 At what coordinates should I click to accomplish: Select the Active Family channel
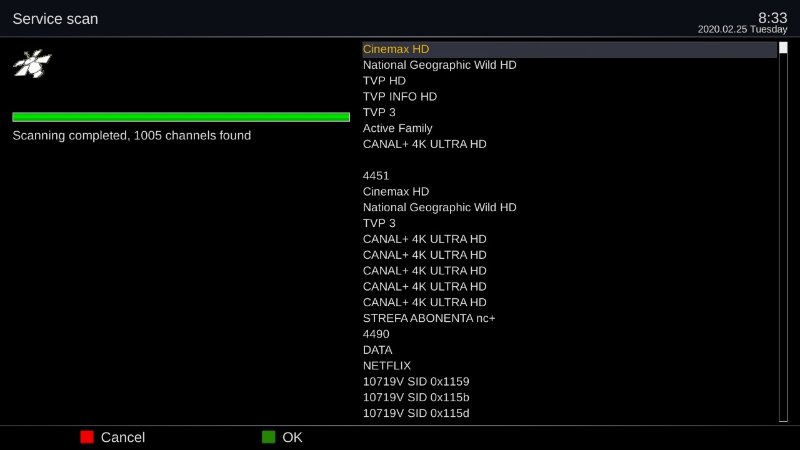tap(397, 128)
